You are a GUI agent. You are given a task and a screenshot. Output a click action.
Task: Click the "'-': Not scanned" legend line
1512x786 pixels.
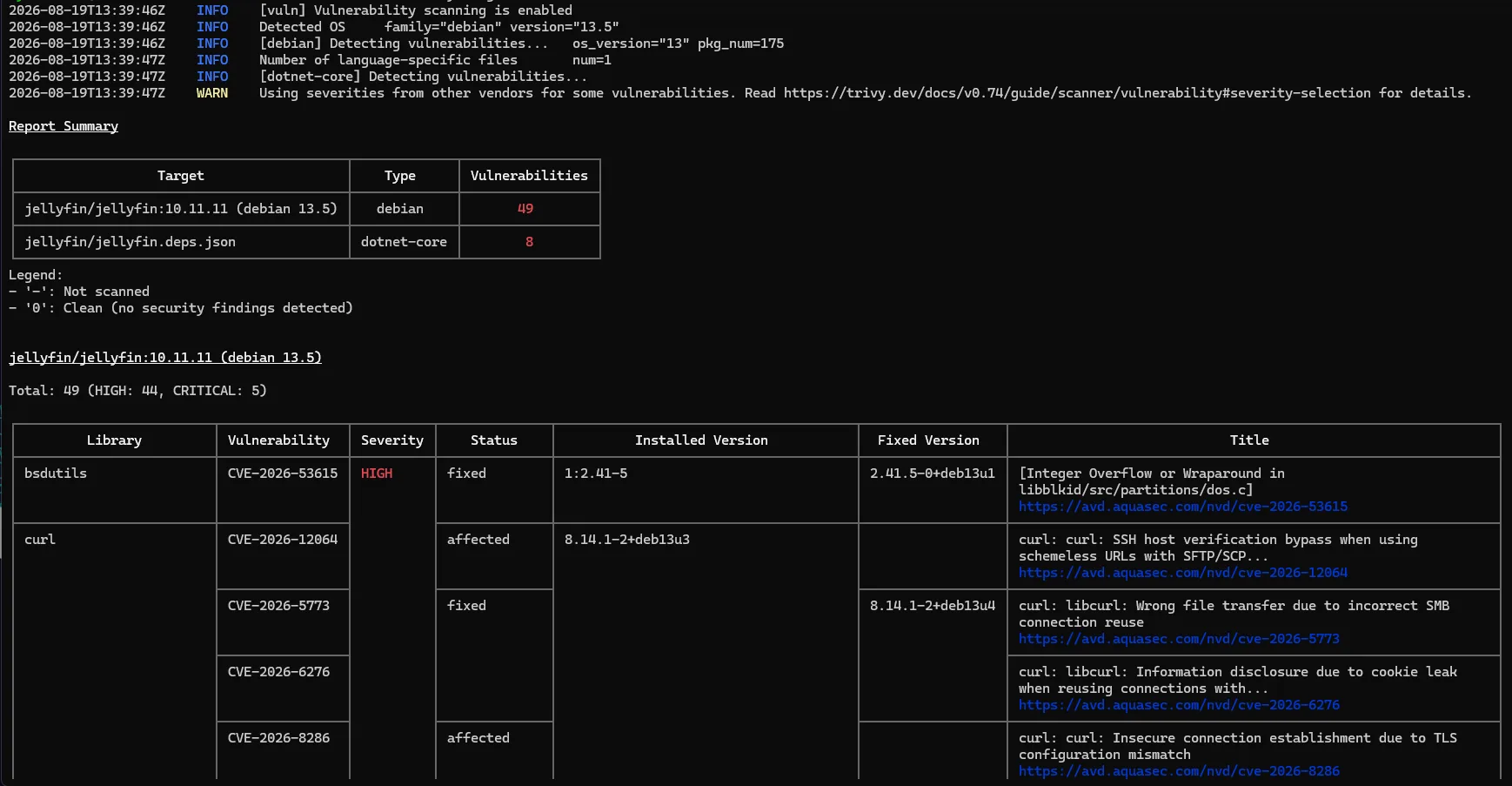(x=79, y=292)
